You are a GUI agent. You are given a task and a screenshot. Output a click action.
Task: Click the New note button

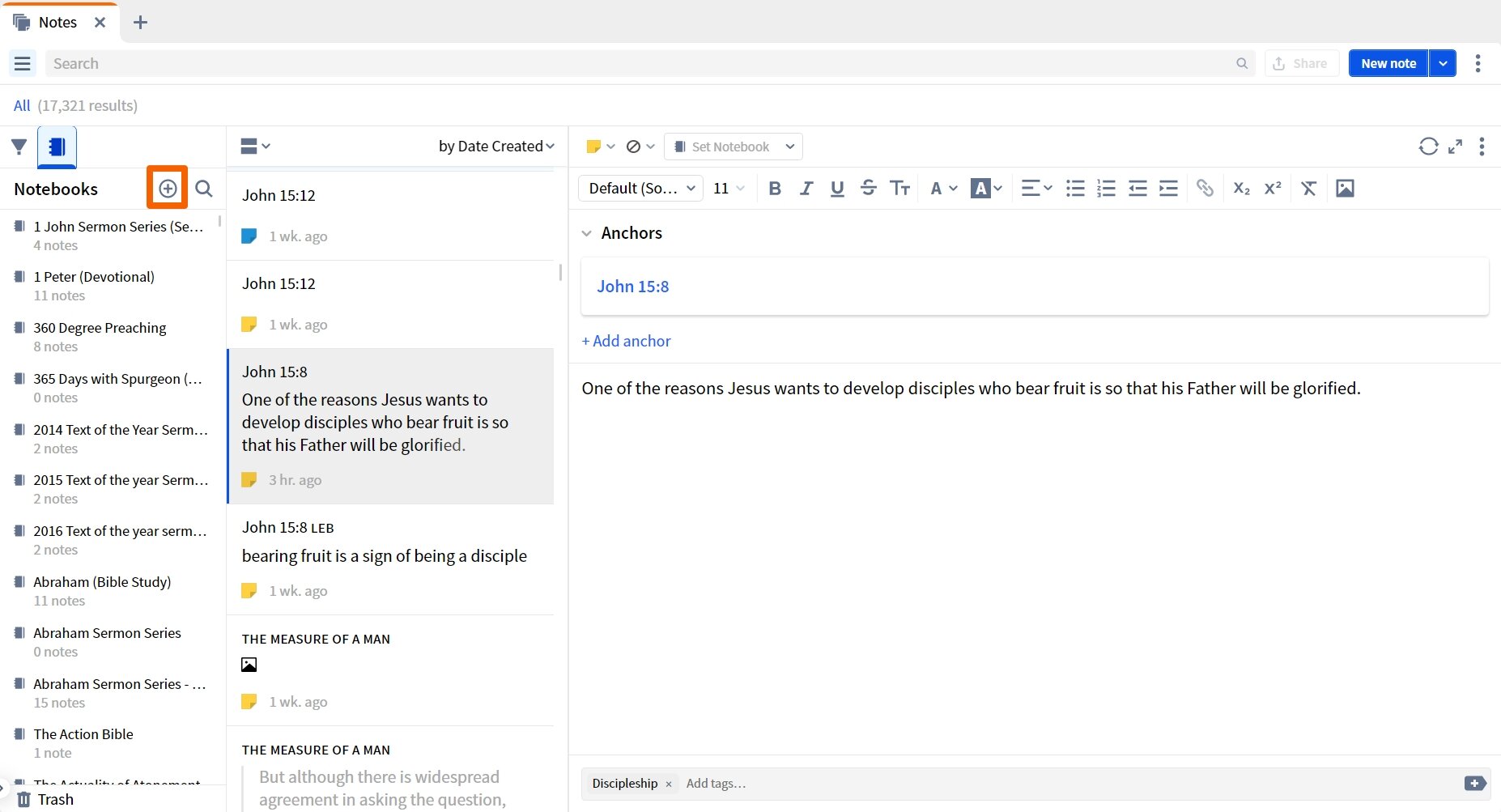[1388, 63]
